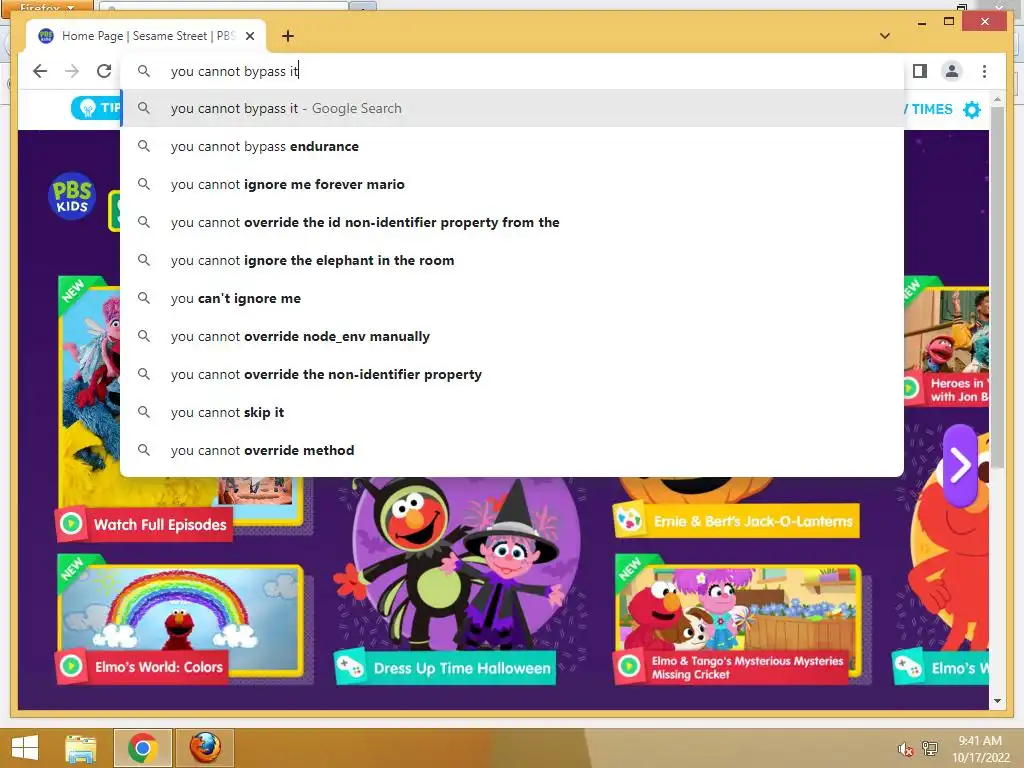This screenshot has width=1024, height=768.
Task: Click the Tips lightbulb button
Action: point(97,108)
